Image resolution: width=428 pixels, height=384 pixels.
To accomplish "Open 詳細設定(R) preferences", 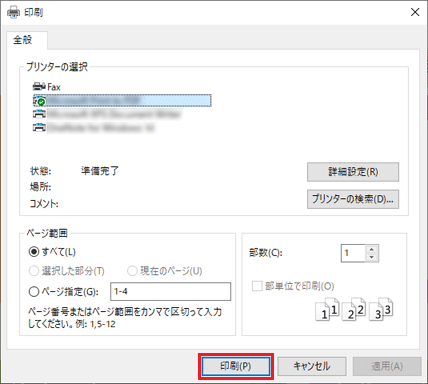I will pos(353,172).
